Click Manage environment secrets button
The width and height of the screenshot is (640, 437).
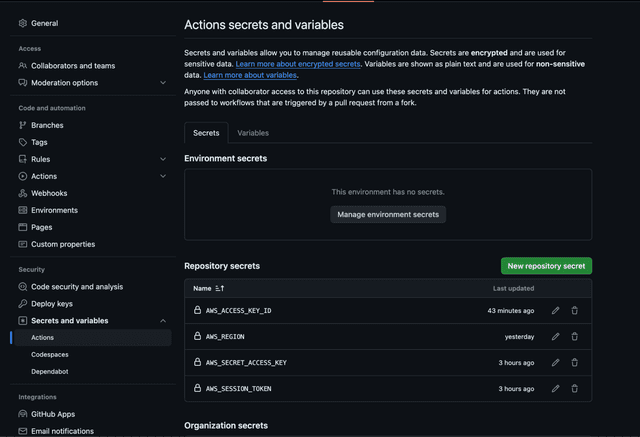click(x=388, y=214)
